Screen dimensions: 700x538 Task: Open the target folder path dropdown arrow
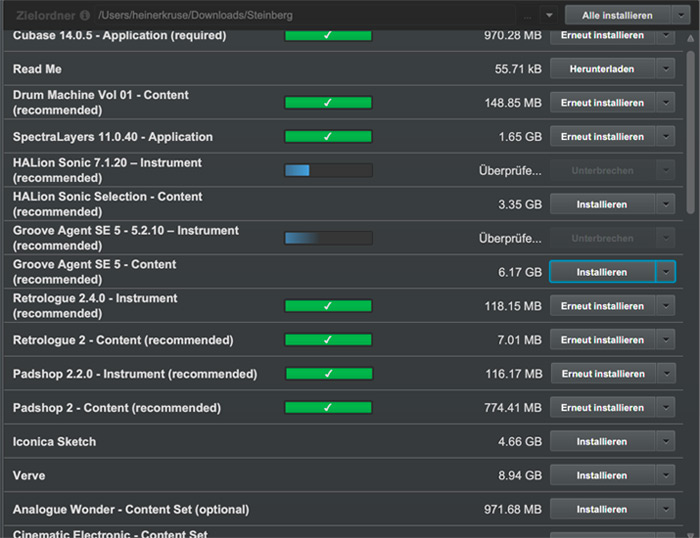click(549, 15)
